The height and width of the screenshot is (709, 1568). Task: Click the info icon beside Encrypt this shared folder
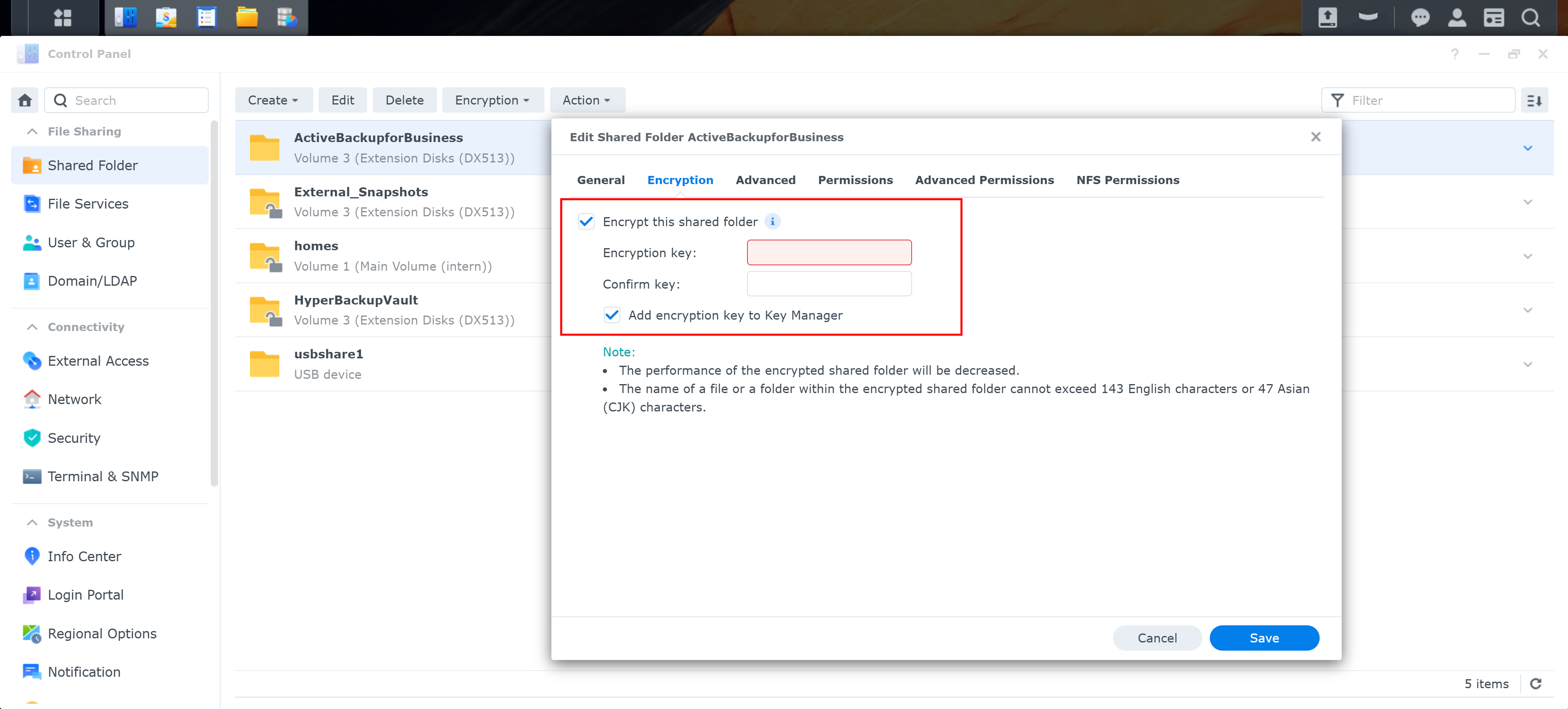[772, 221]
